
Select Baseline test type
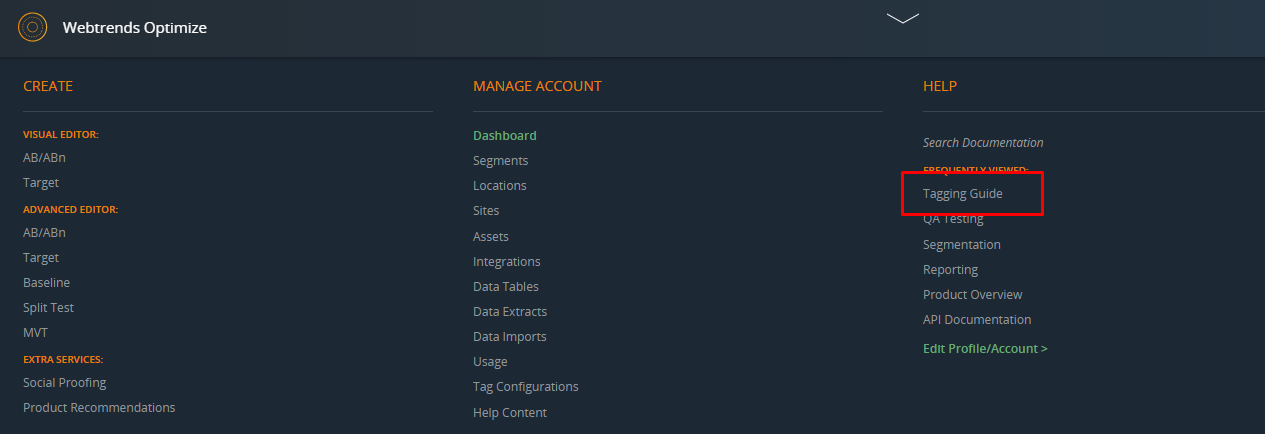pos(46,282)
